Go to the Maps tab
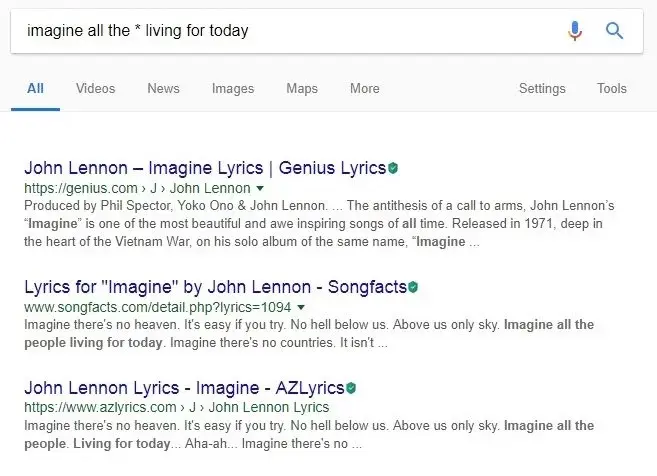 pyautogui.click(x=301, y=89)
